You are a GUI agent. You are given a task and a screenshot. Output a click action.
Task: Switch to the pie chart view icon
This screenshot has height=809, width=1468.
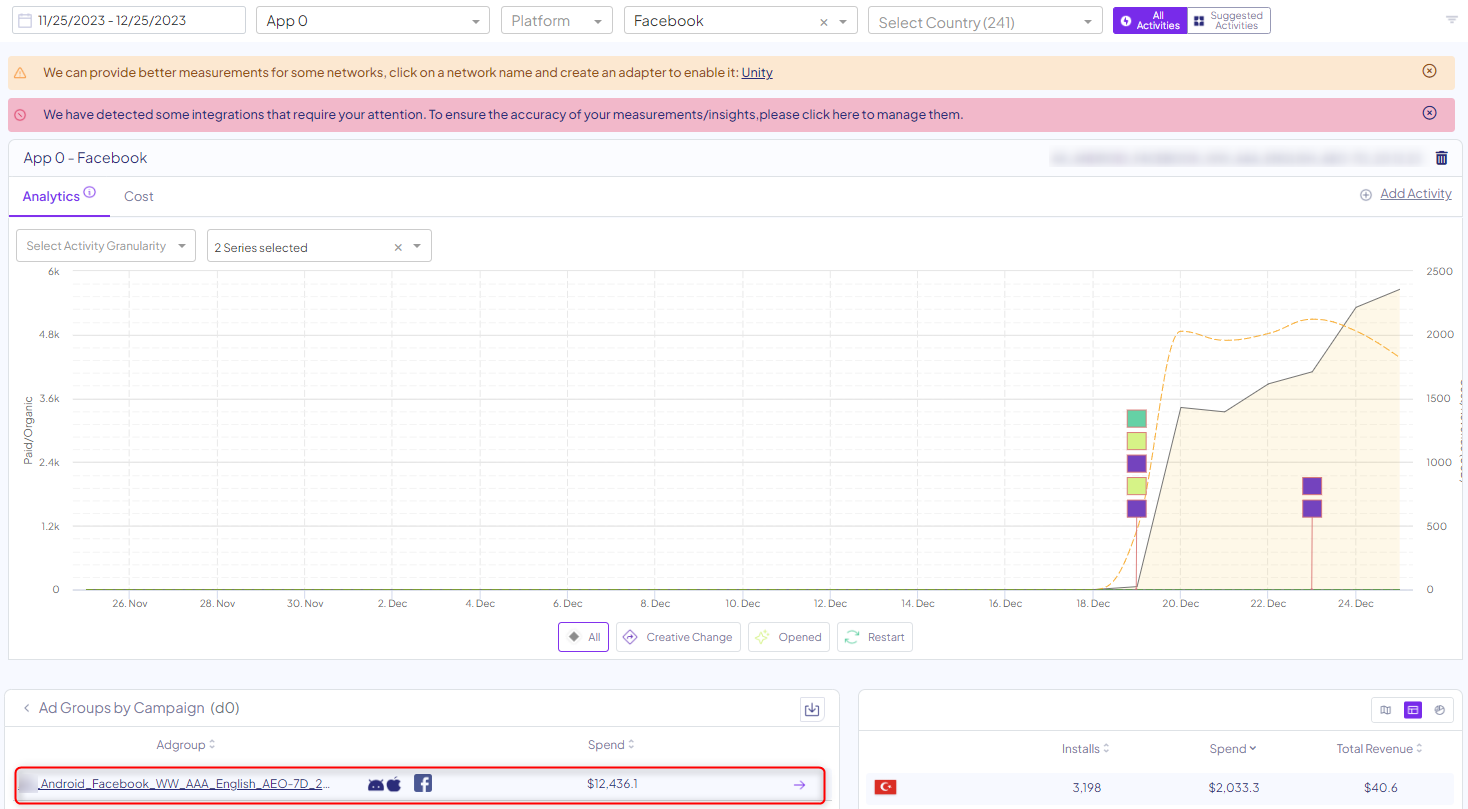[x=1439, y=710]
